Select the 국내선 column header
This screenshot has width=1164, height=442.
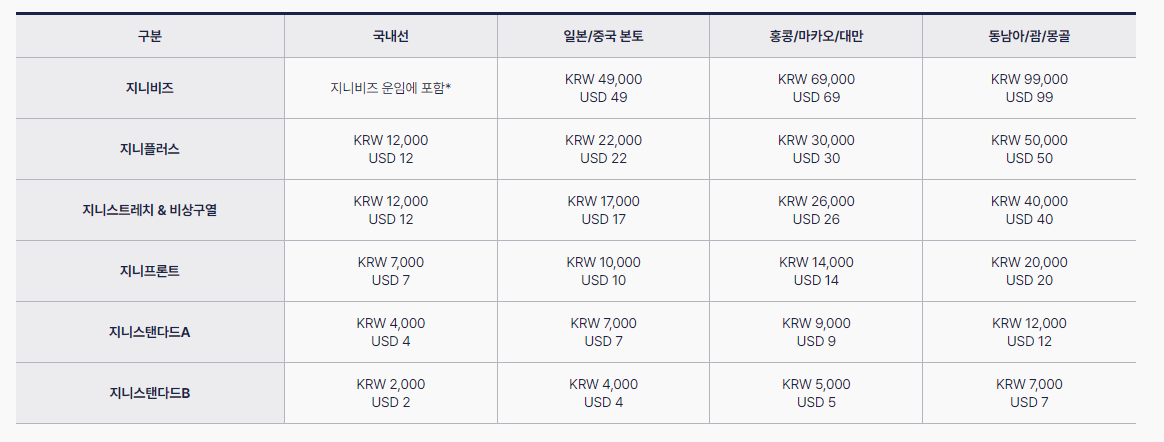390,36
